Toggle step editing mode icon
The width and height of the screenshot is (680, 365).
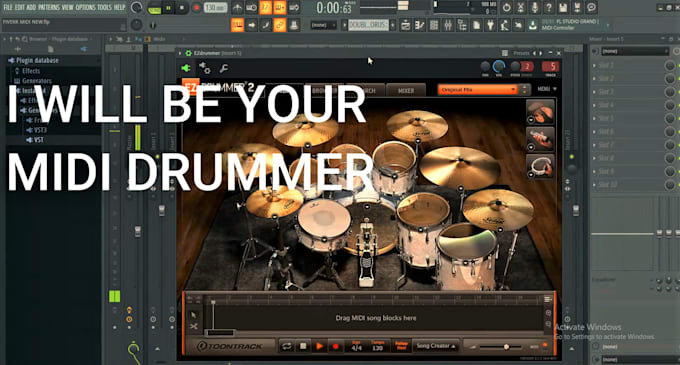click(265, 25)
